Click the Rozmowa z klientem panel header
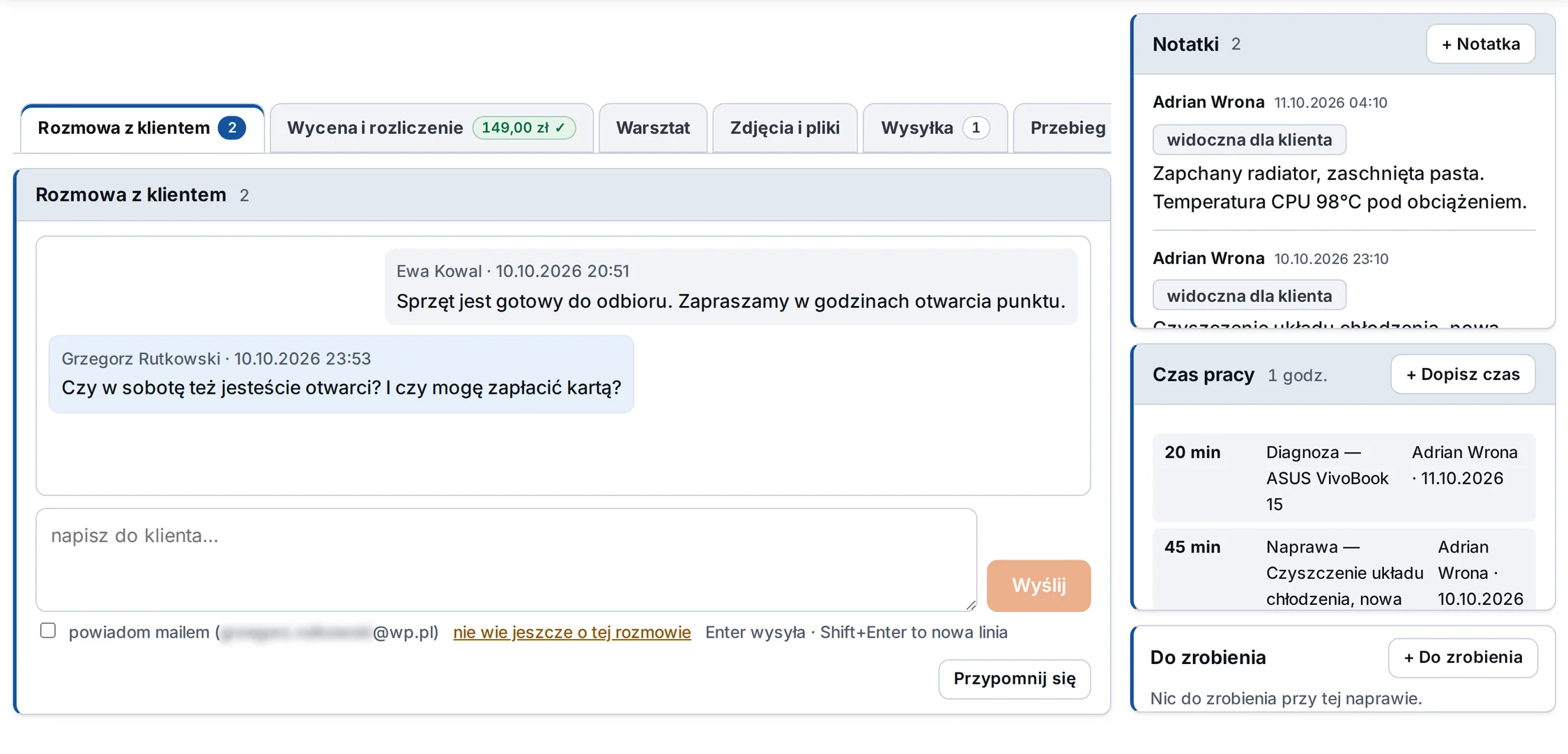This screenshot has height=754, width=1568. 563,195
